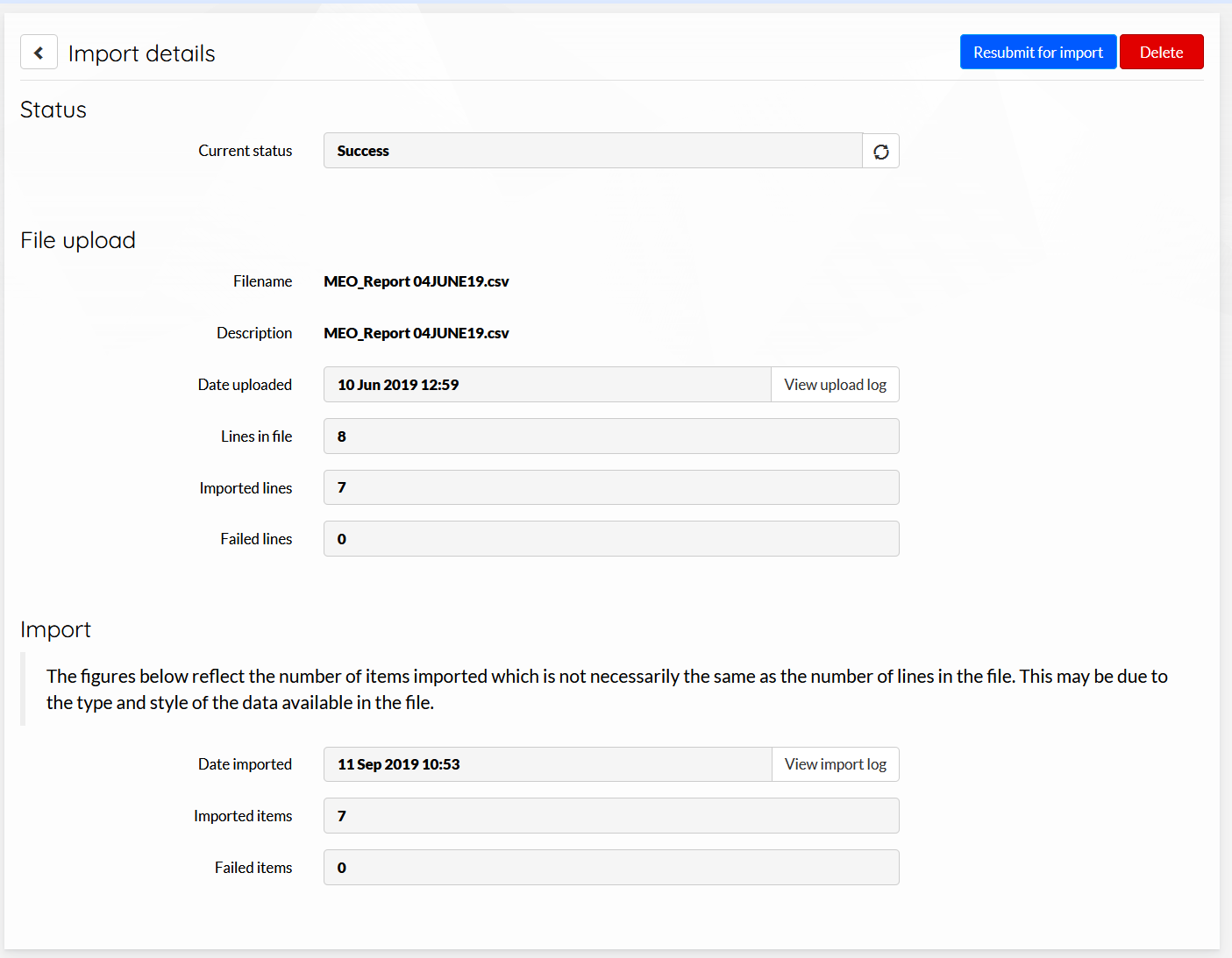Click Resubmit for import button

1038,52
